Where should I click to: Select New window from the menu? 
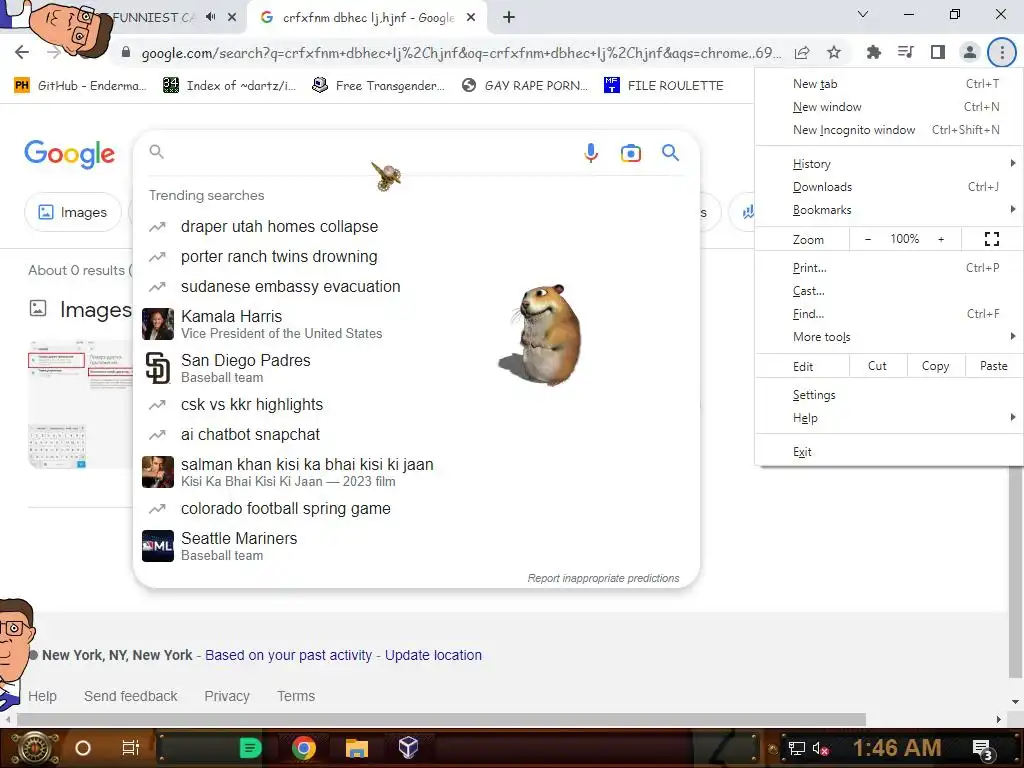(889, 106)
